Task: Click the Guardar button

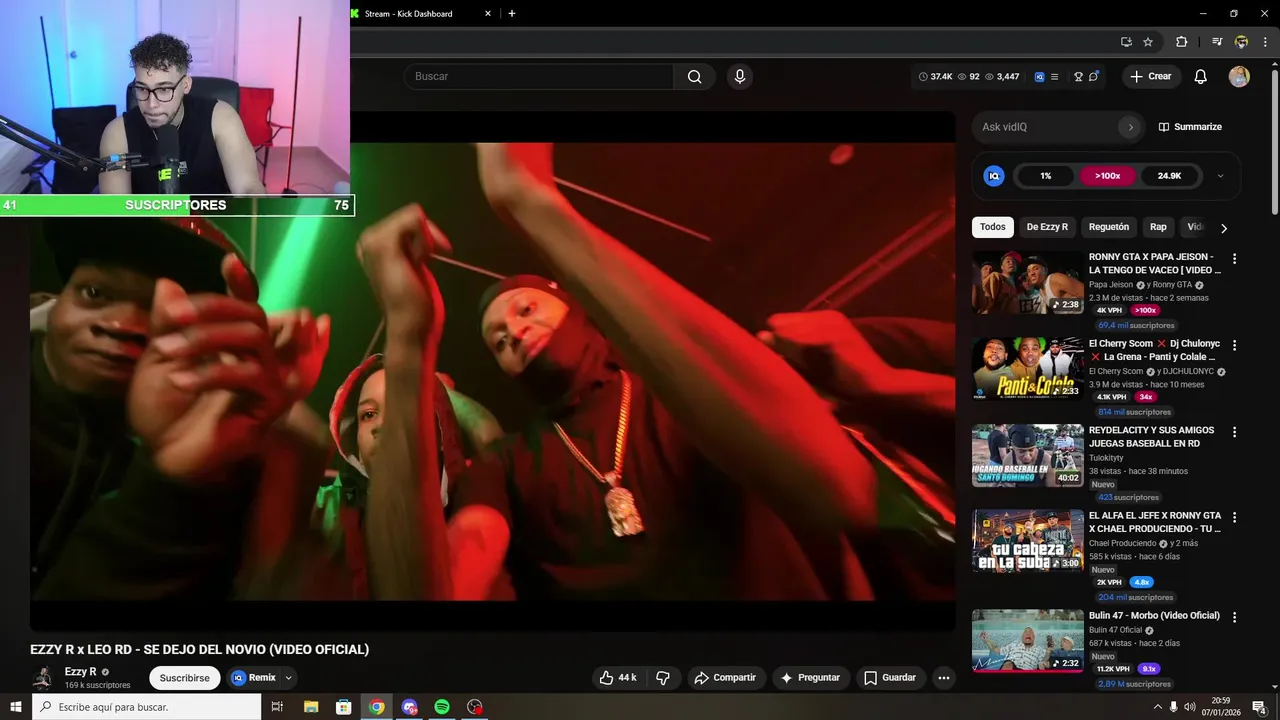Action: [890, 678]
